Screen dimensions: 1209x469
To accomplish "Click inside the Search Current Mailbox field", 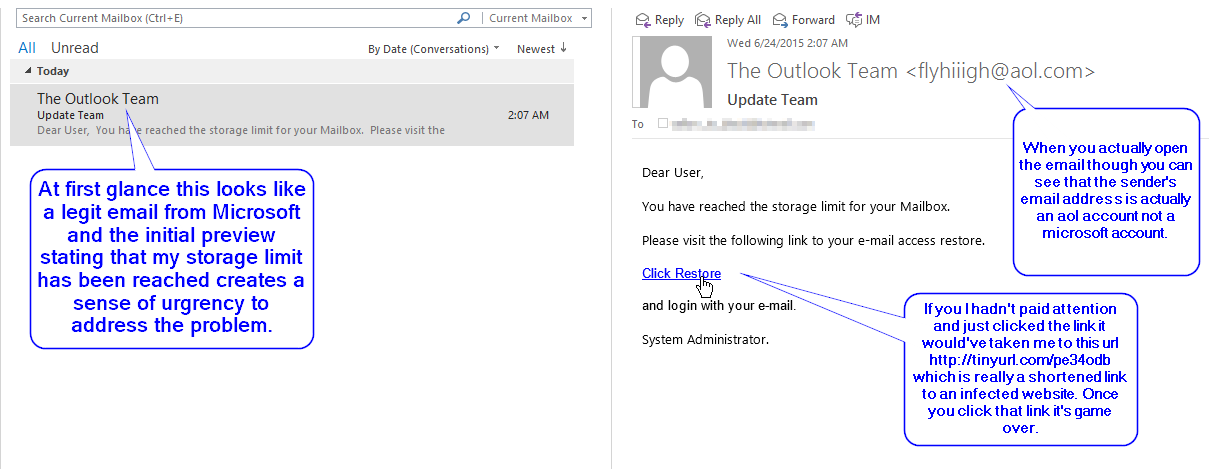I will [x=236, y=18].
